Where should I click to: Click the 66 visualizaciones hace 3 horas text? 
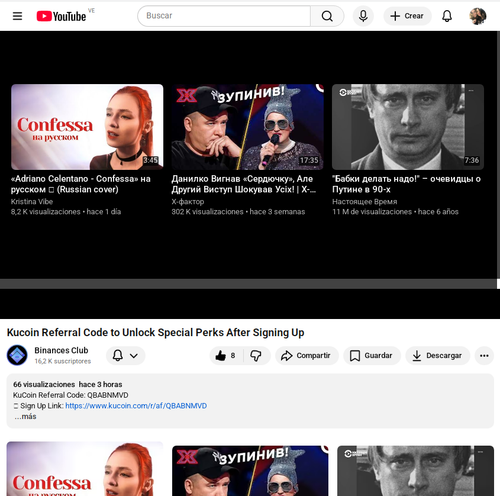click(68, 384)
